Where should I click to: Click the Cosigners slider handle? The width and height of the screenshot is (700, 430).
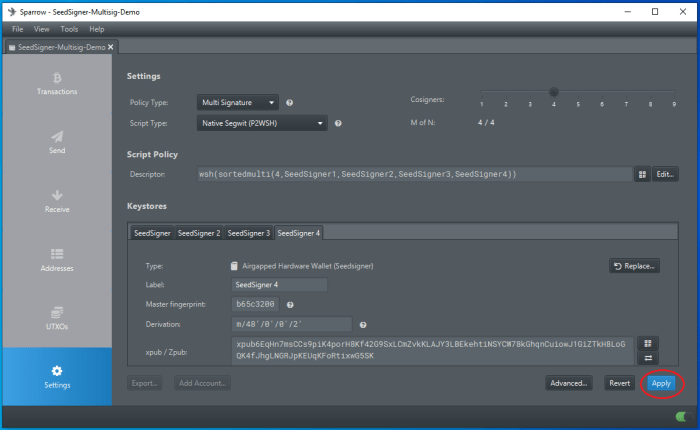[553, 92]
